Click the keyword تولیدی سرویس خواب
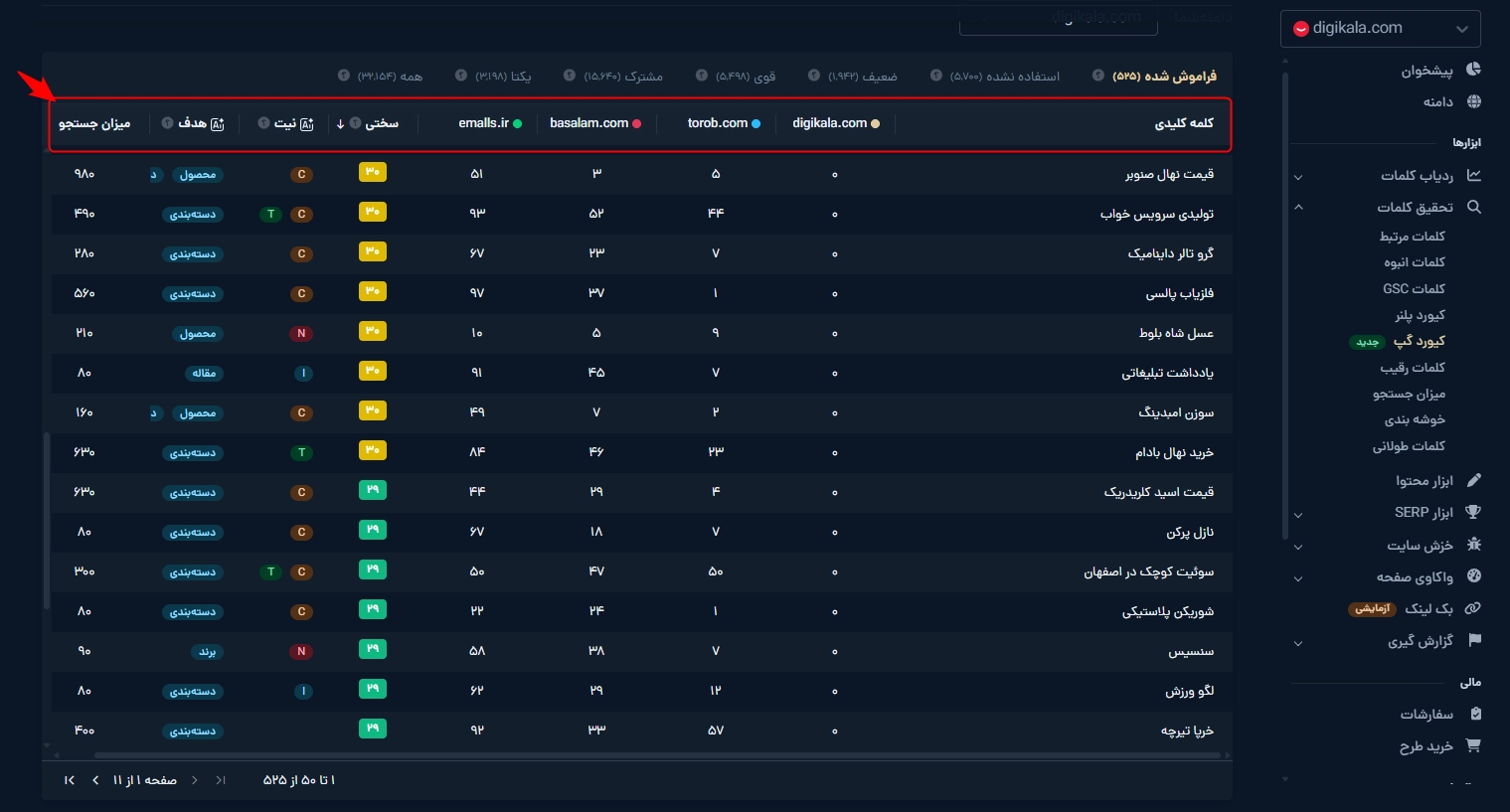 pyautogui.click(x=1157, y=214)
